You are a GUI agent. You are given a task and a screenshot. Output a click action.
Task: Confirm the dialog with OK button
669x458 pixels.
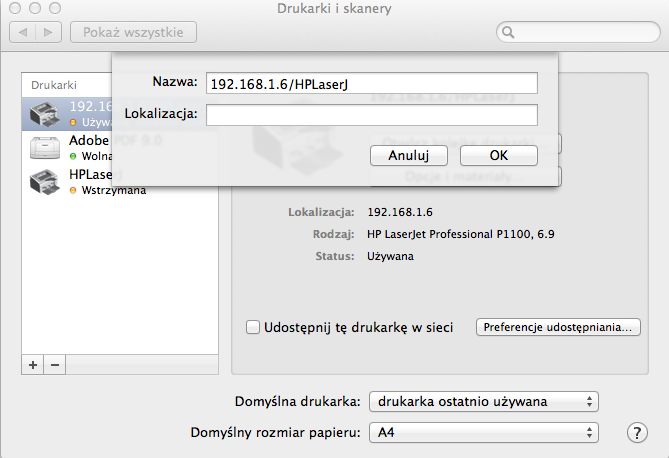click(499, 155)
